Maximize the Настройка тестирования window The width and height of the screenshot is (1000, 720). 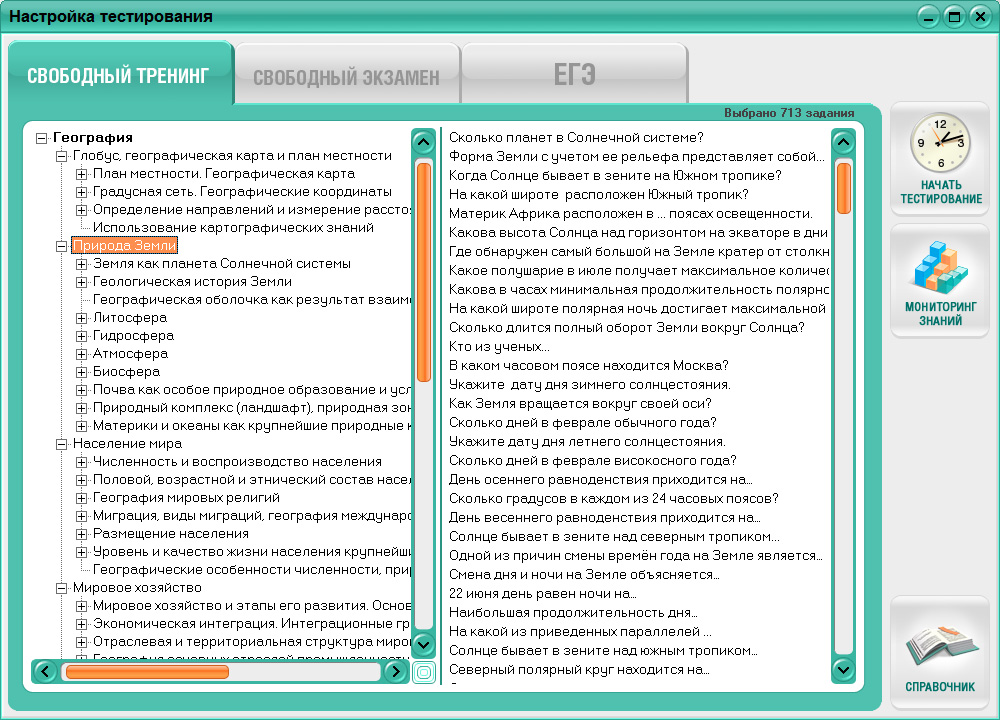point(954,17)
